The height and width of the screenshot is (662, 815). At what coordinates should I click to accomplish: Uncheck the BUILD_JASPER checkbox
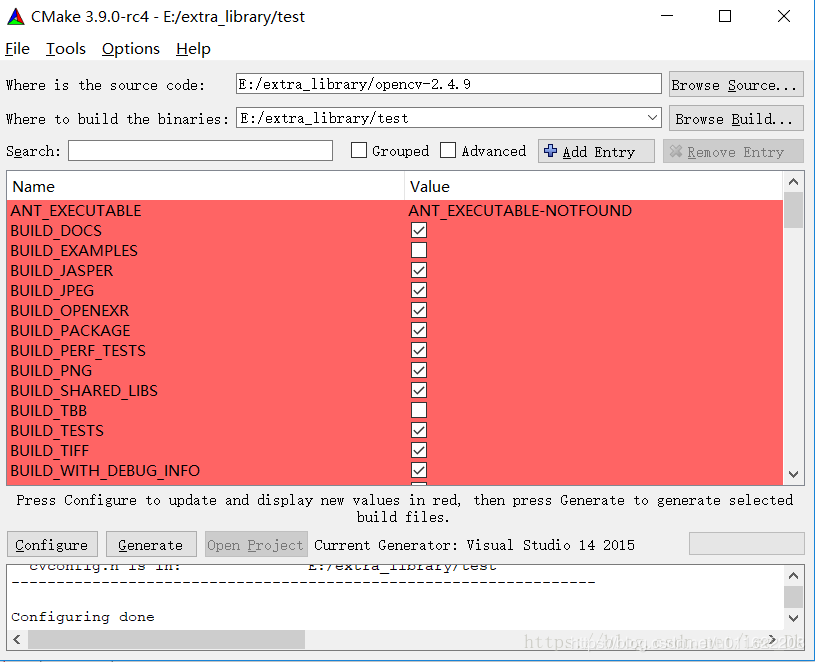[419, 270]
